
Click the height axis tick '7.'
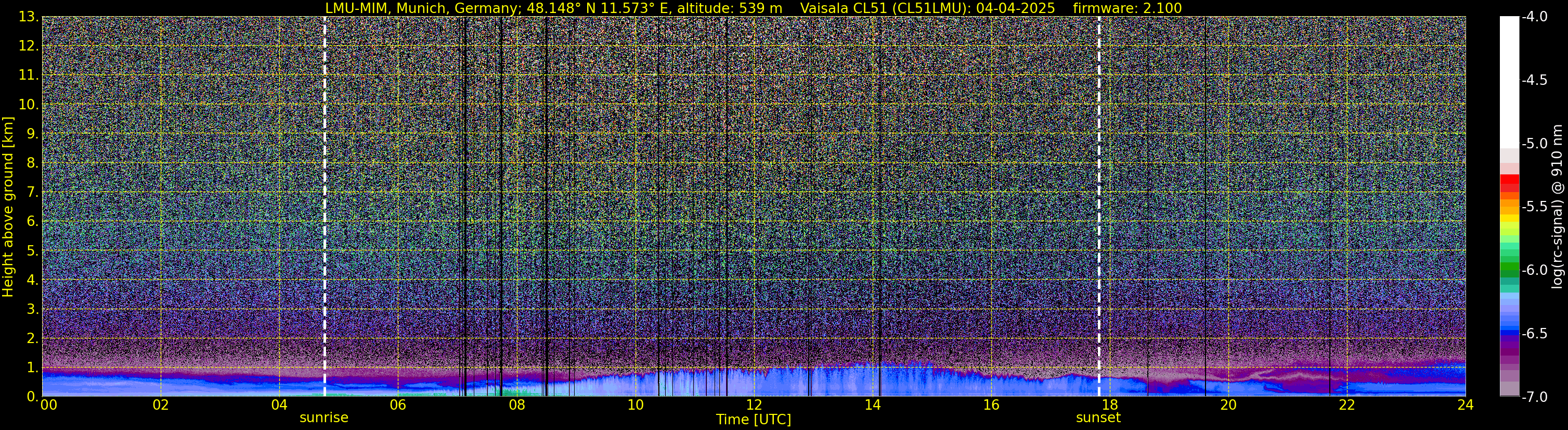(33, 193)
